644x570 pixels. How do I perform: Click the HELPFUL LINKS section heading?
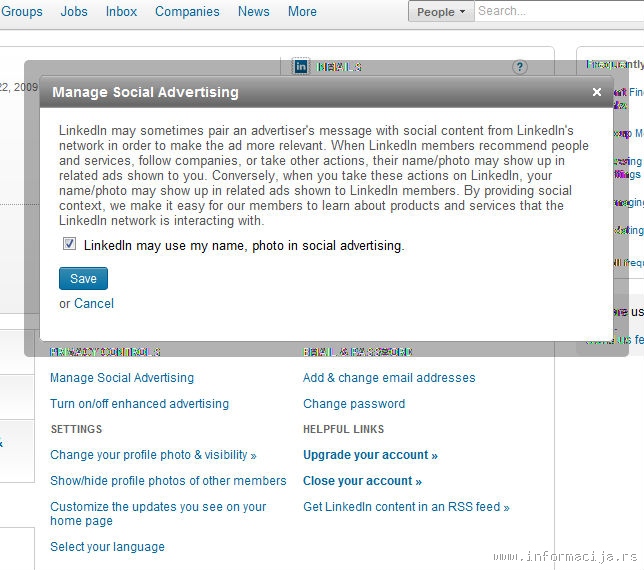(343, 429)
